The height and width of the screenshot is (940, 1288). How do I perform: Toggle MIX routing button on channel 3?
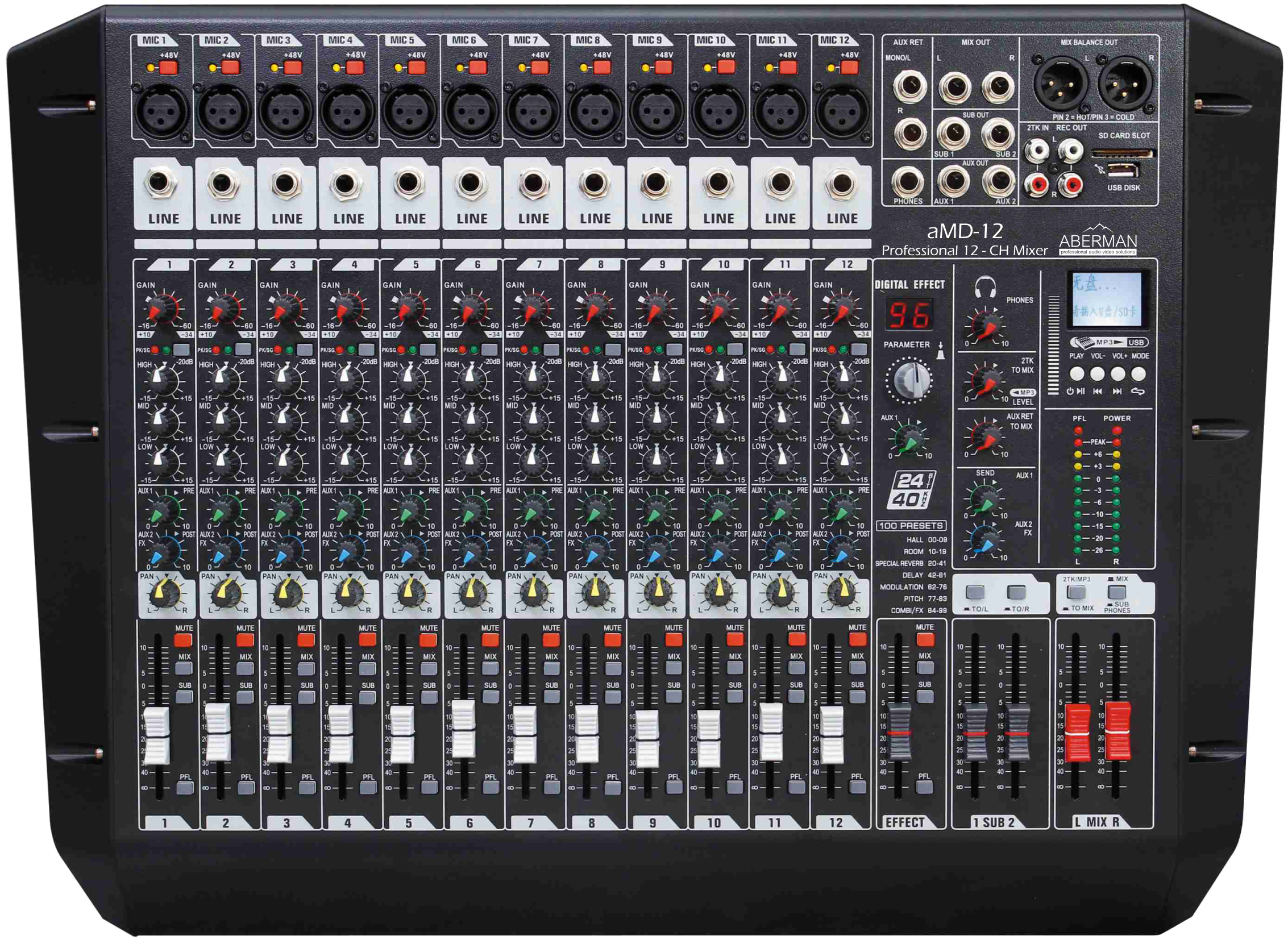coord(306,668)
